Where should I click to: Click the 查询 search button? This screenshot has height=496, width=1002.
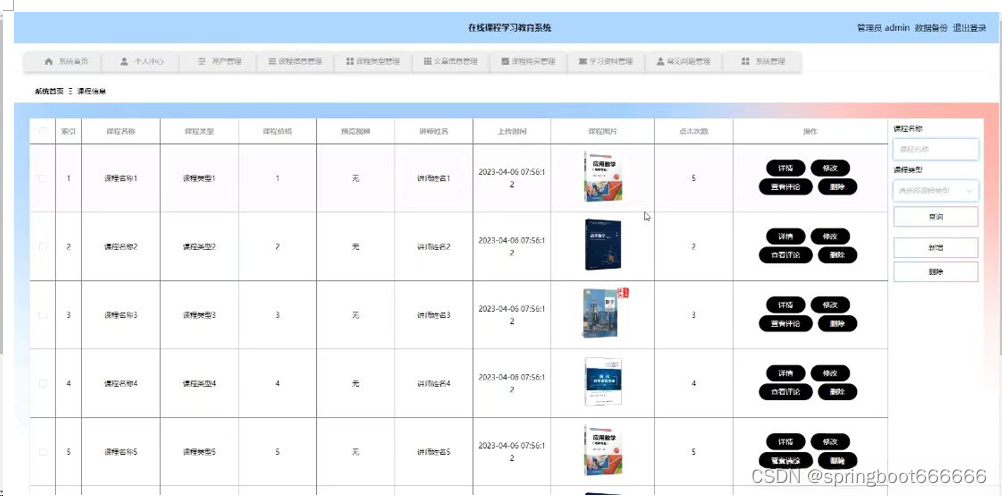coord(936,217)
